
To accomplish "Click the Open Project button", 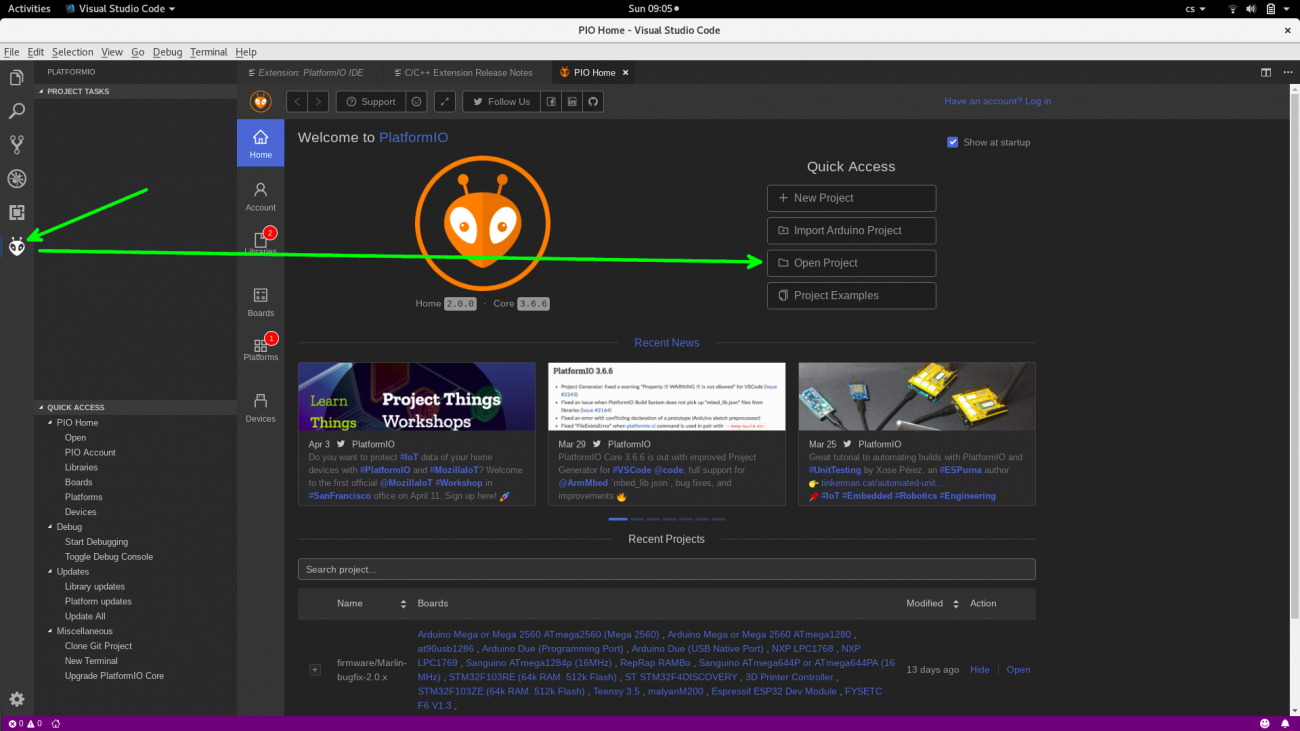I will 851,263.
